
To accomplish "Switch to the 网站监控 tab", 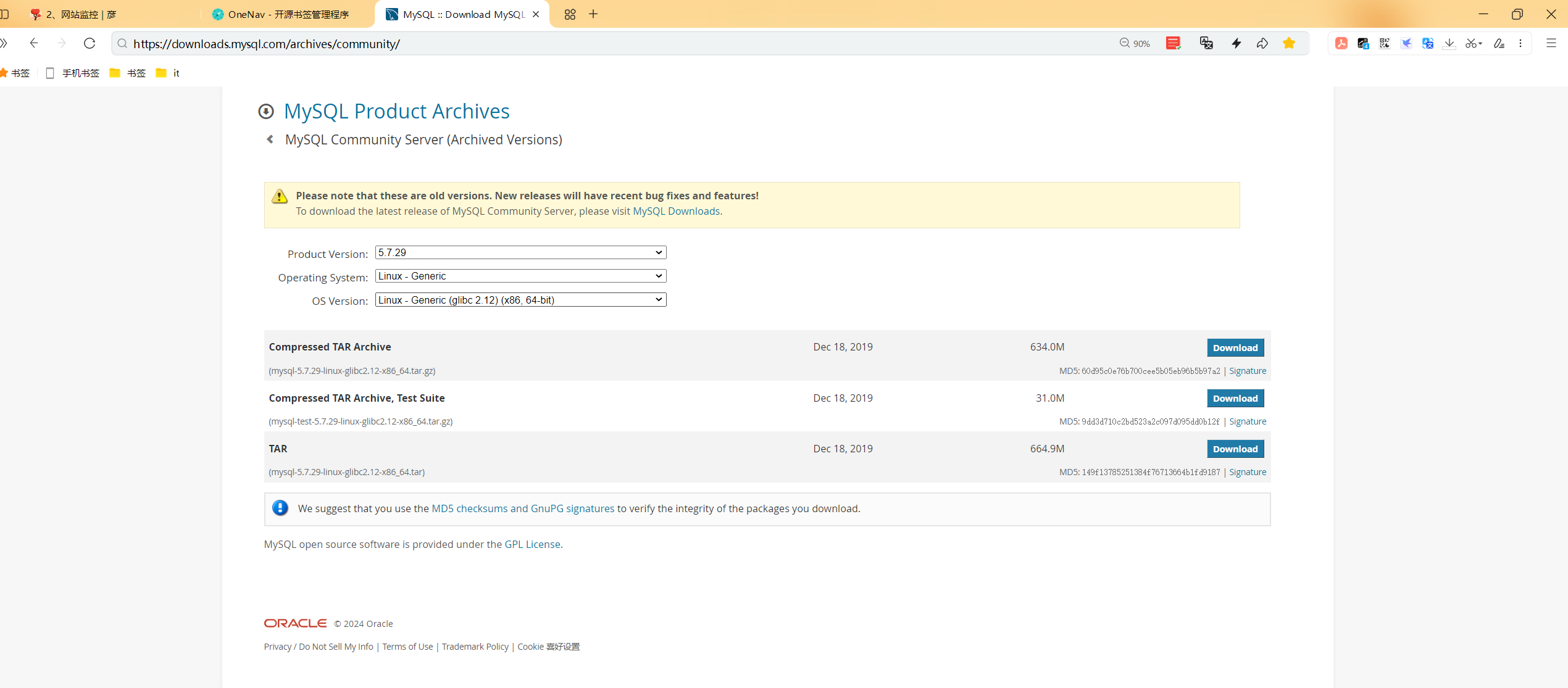I will 80,14.
